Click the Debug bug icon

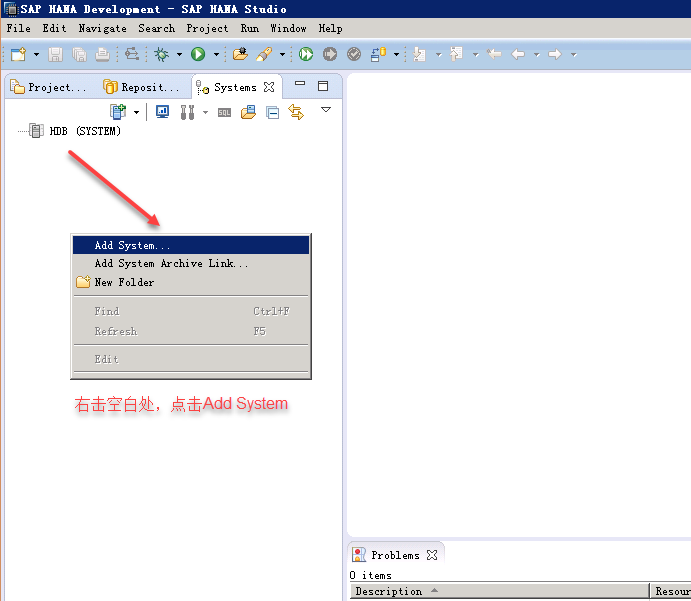click(x=161, y=54)
